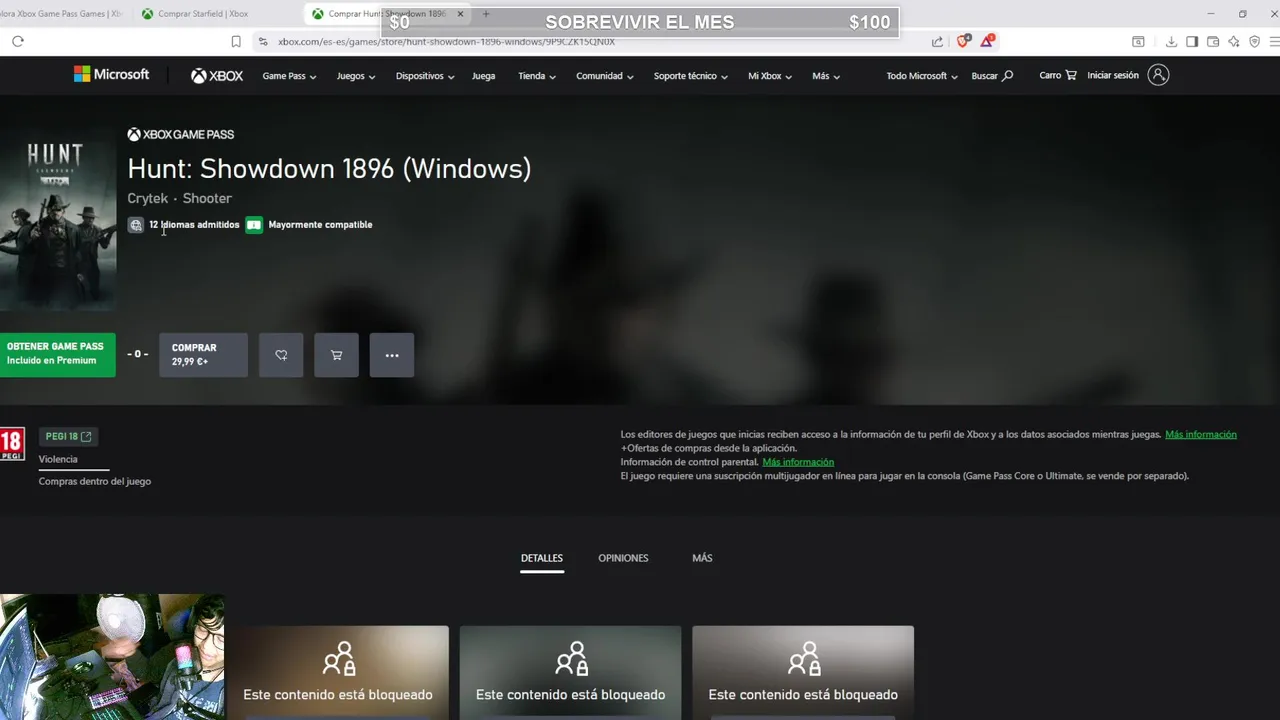Click the PEGI 18 rating badge icon

[x=12, y=443]
